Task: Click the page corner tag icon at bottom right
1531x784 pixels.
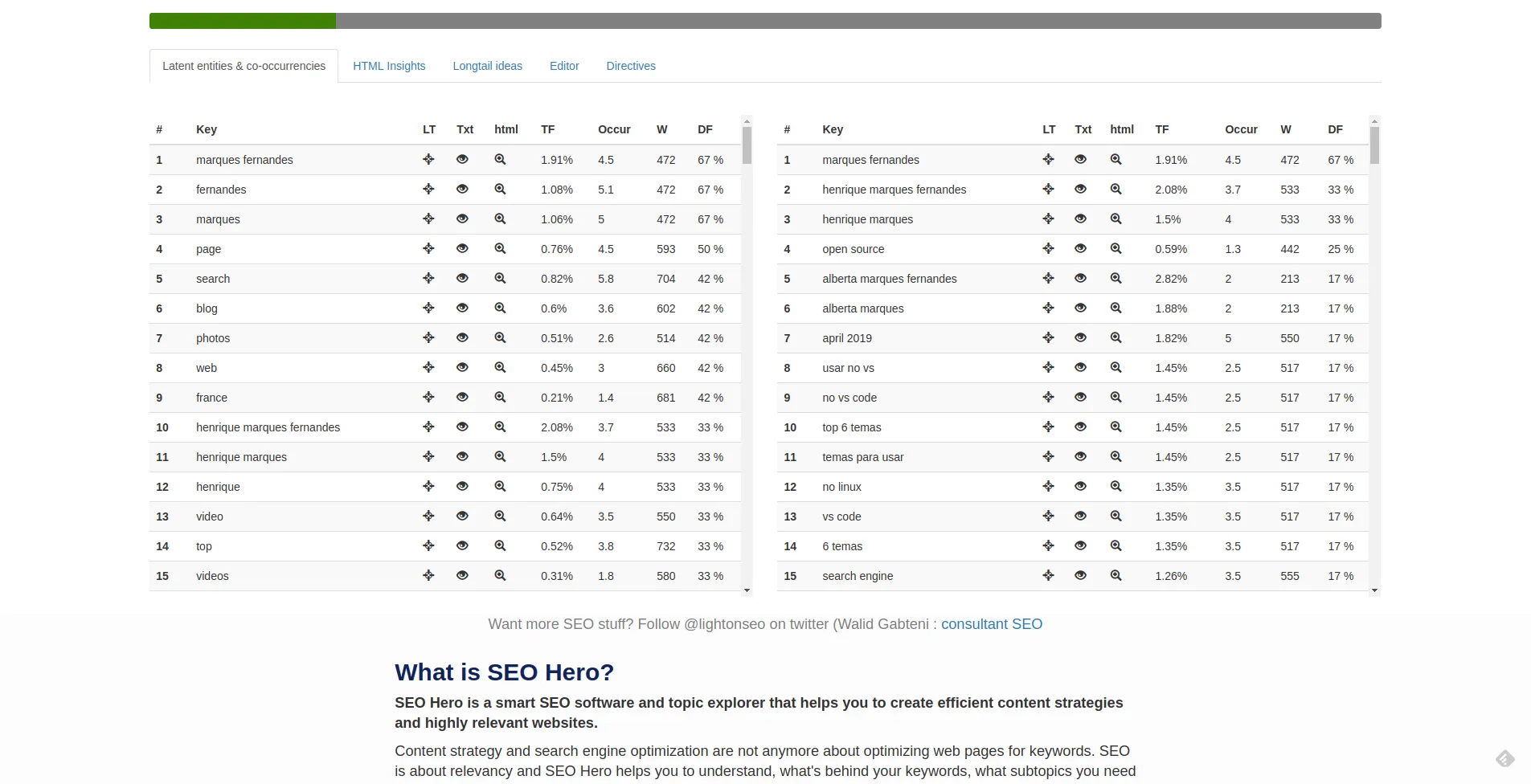Action: (1504, 758)
